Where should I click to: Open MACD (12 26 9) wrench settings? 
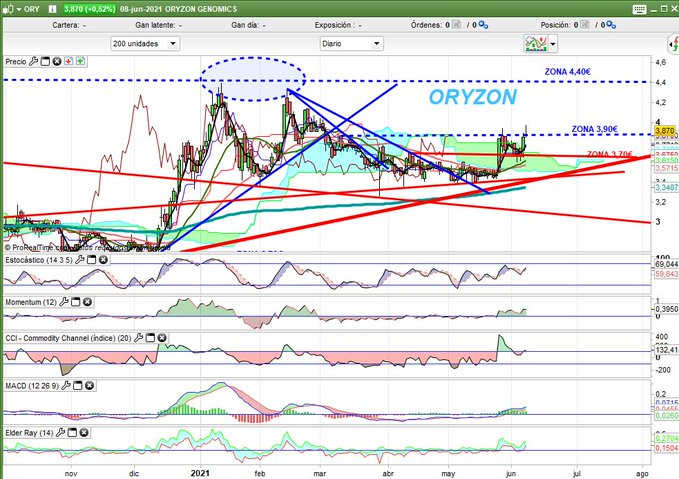click(x=66, y=385)
